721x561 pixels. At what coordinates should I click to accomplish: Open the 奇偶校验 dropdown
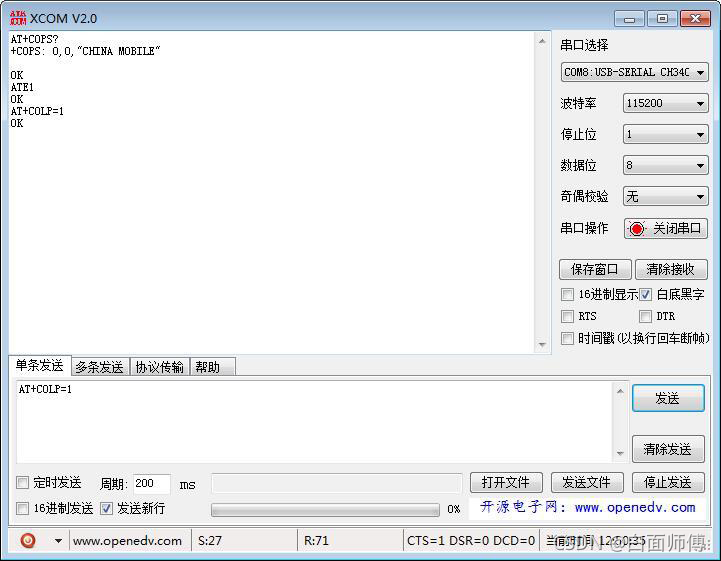(665, 196)
